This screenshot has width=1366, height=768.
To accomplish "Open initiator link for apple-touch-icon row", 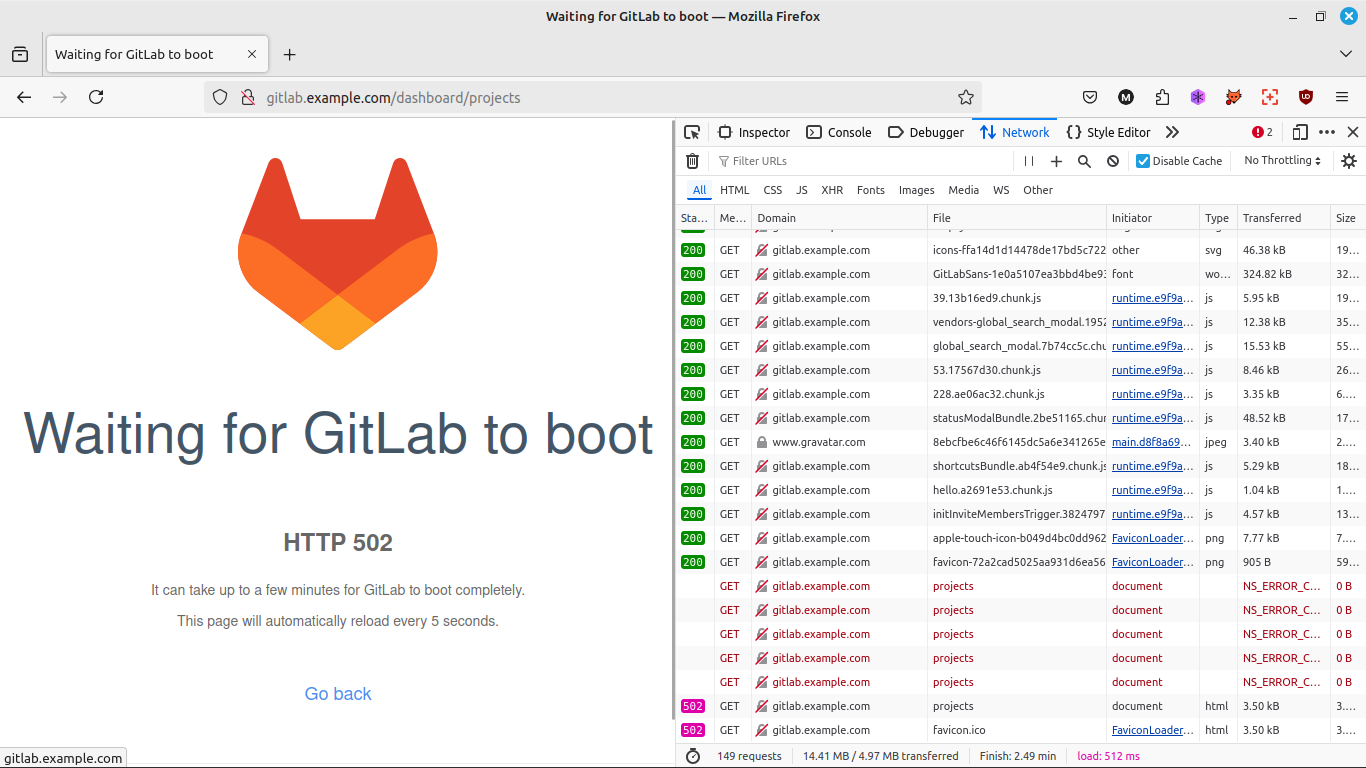I will 1152,538.
